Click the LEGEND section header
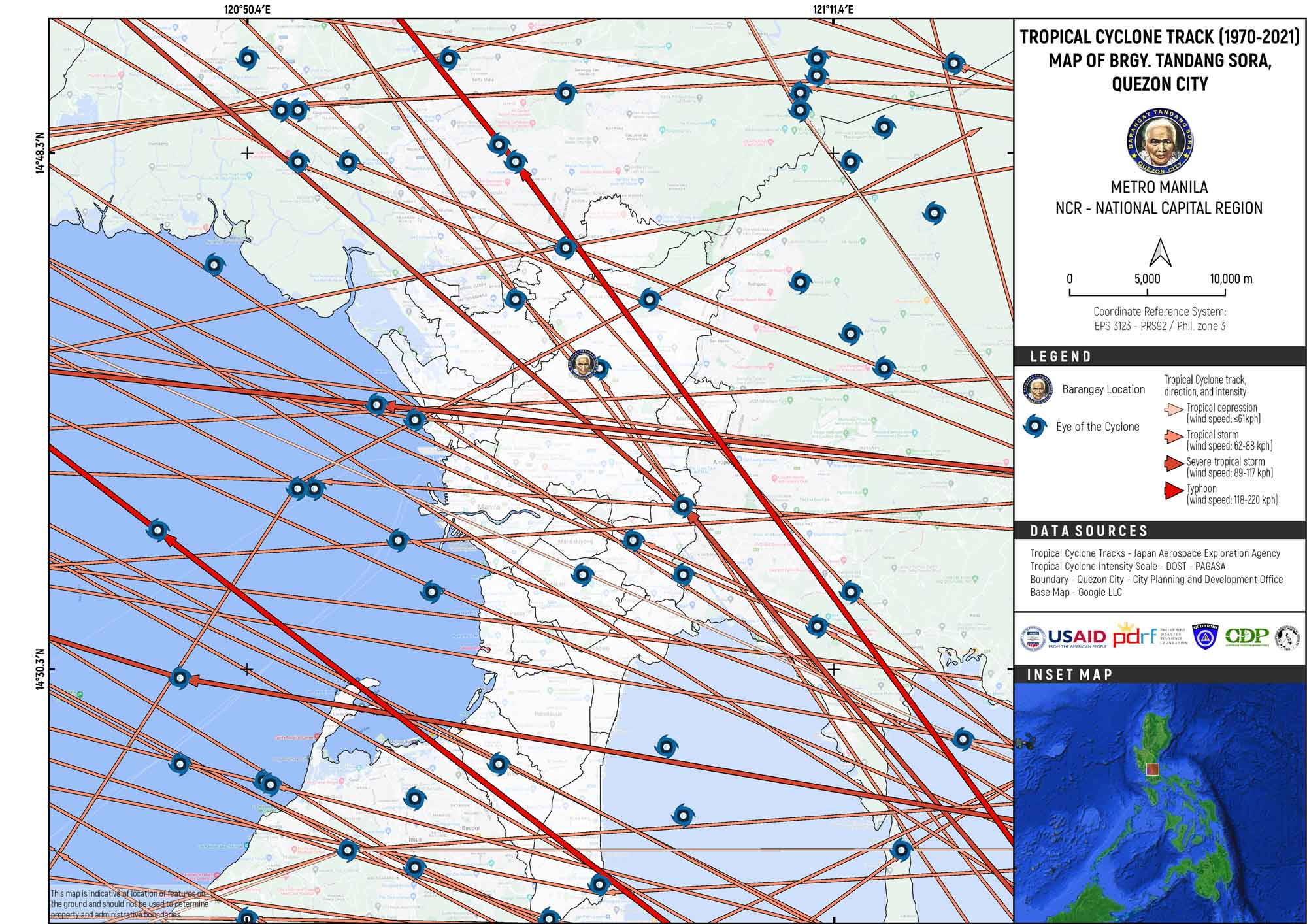Screen dimensions: 1307x924 (1061, 357)
